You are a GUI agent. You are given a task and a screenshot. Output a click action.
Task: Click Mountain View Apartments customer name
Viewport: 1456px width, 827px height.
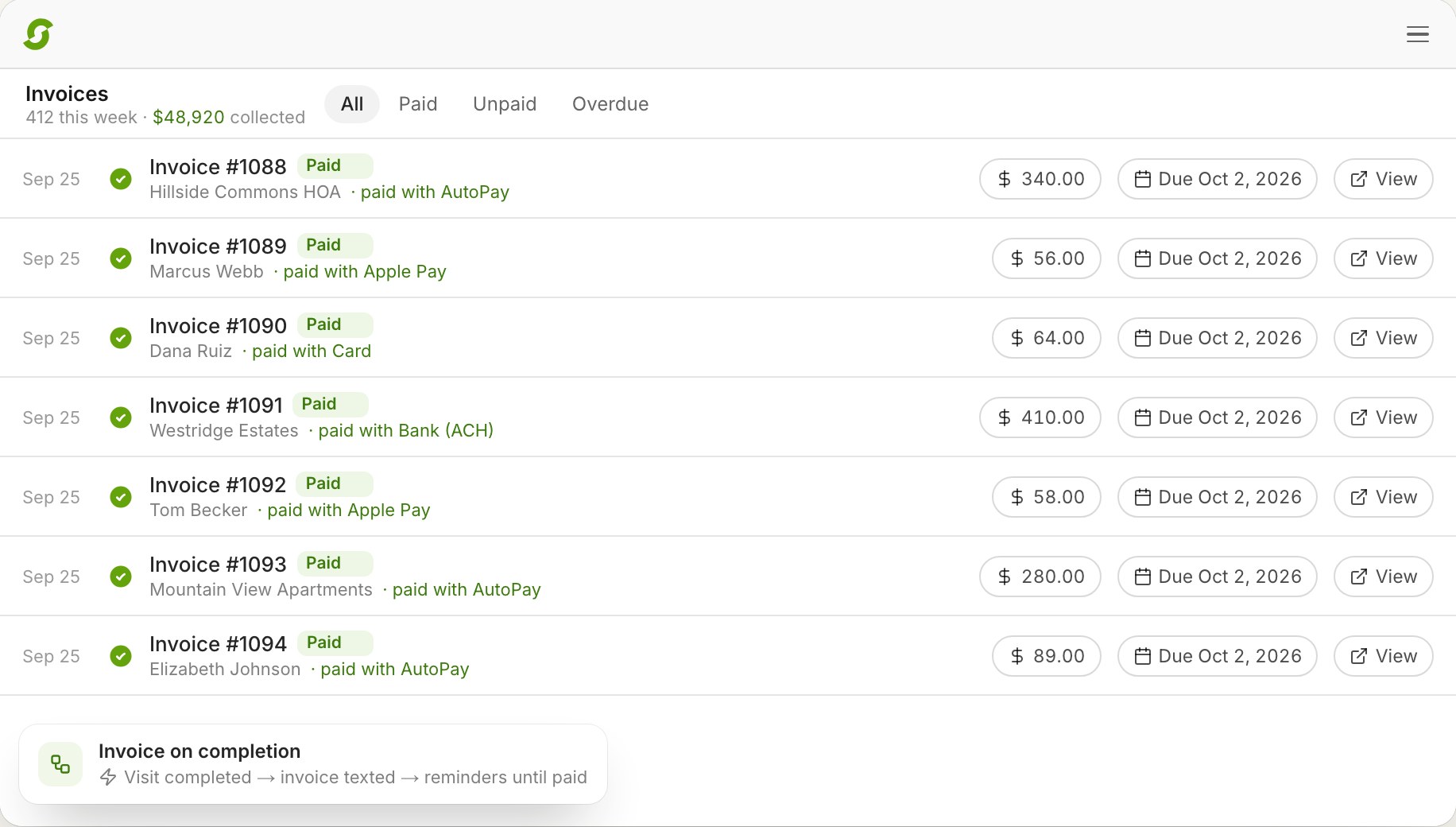(x=261, y=590)
